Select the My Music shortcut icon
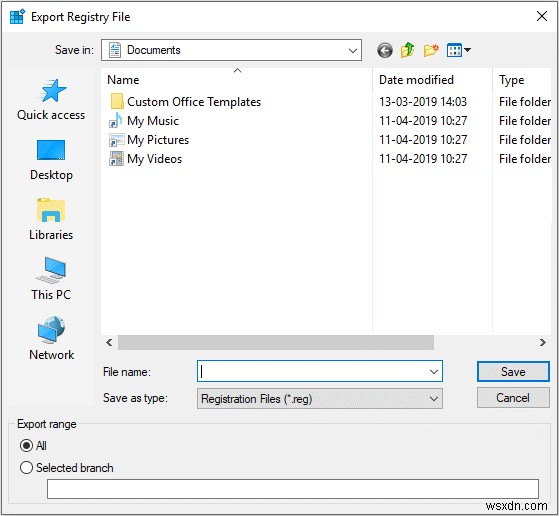 point(116,121)
